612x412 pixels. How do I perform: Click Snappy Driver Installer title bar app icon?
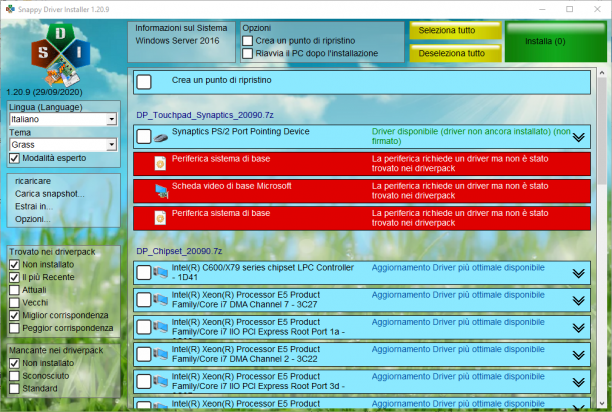click(10, 9)
